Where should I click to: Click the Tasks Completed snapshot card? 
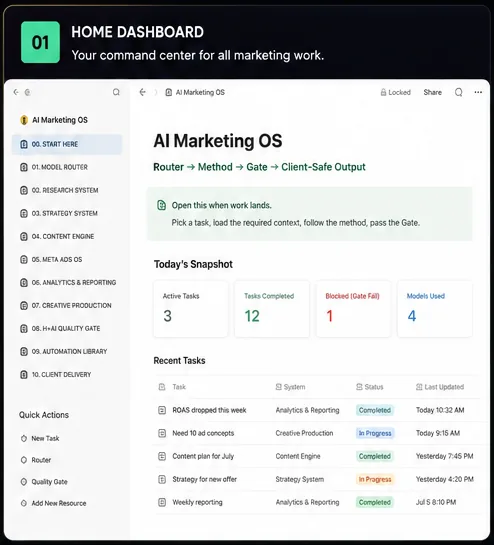click(272, 309)
